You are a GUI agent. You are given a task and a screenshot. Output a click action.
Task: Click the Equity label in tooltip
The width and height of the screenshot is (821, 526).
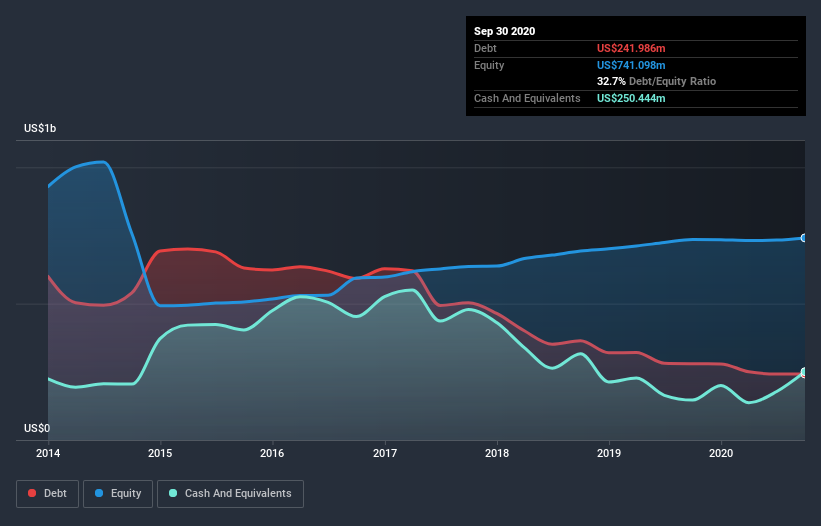tap(489, 65)
